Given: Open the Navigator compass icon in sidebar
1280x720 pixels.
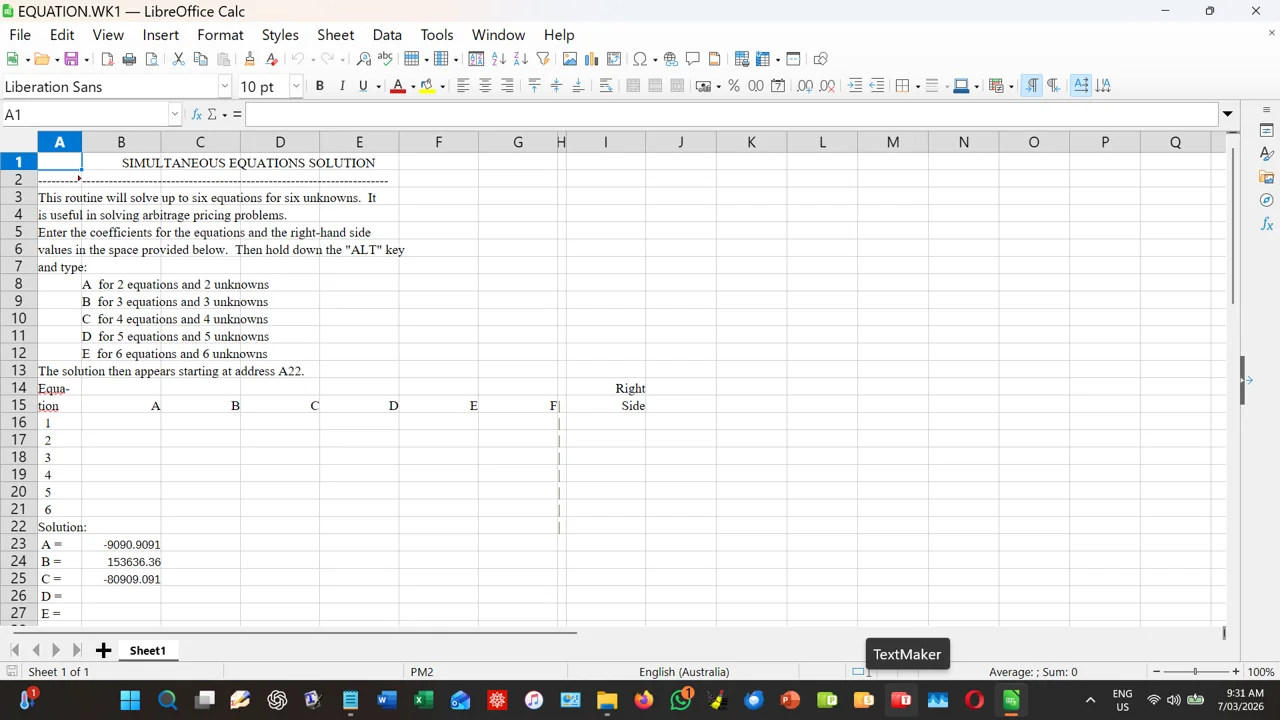Looking at the screenshot, I should (x=1266, y=200).
